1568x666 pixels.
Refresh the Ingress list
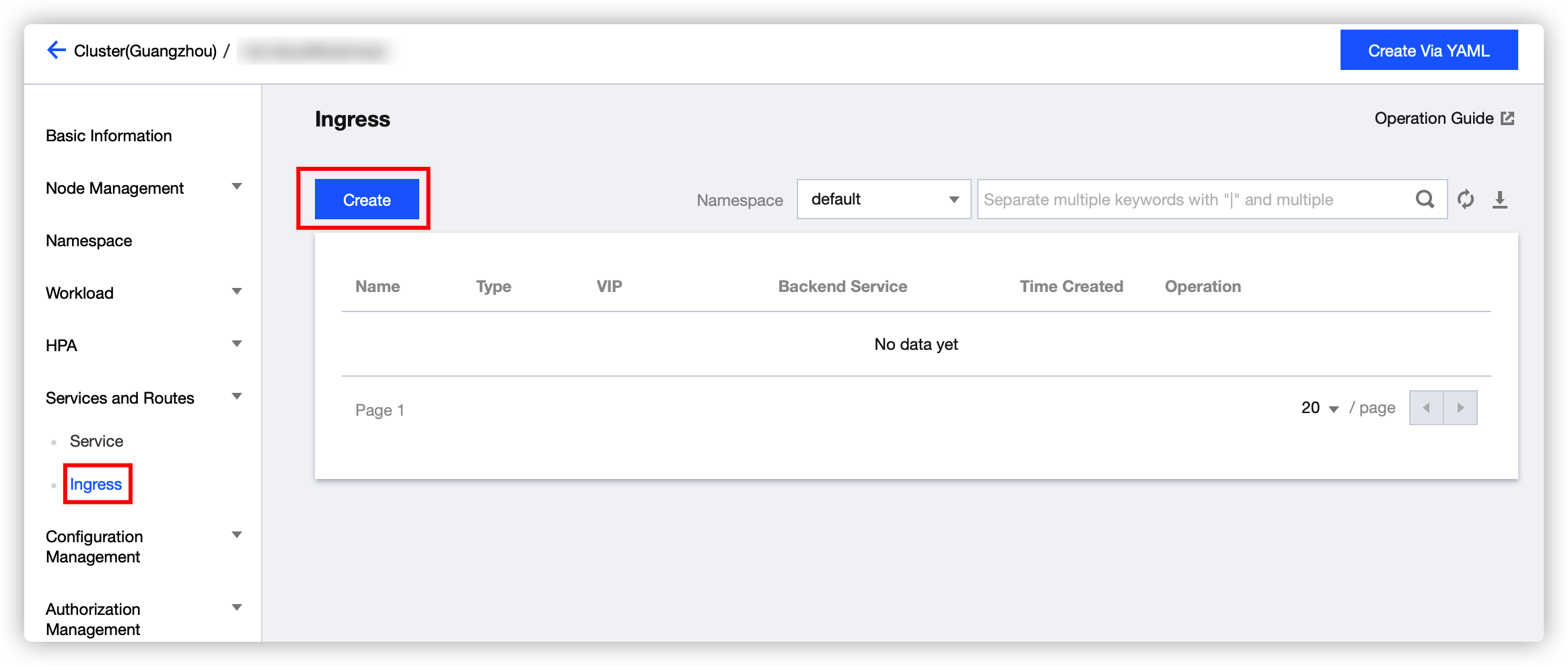pos(1466,200)
